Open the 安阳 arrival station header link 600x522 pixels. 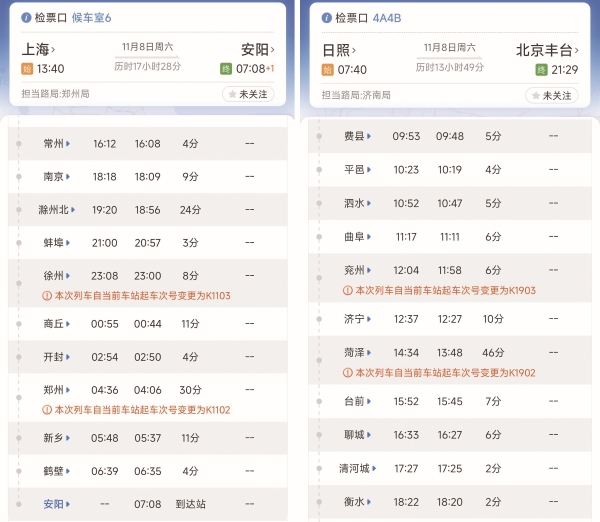point(258,49)
